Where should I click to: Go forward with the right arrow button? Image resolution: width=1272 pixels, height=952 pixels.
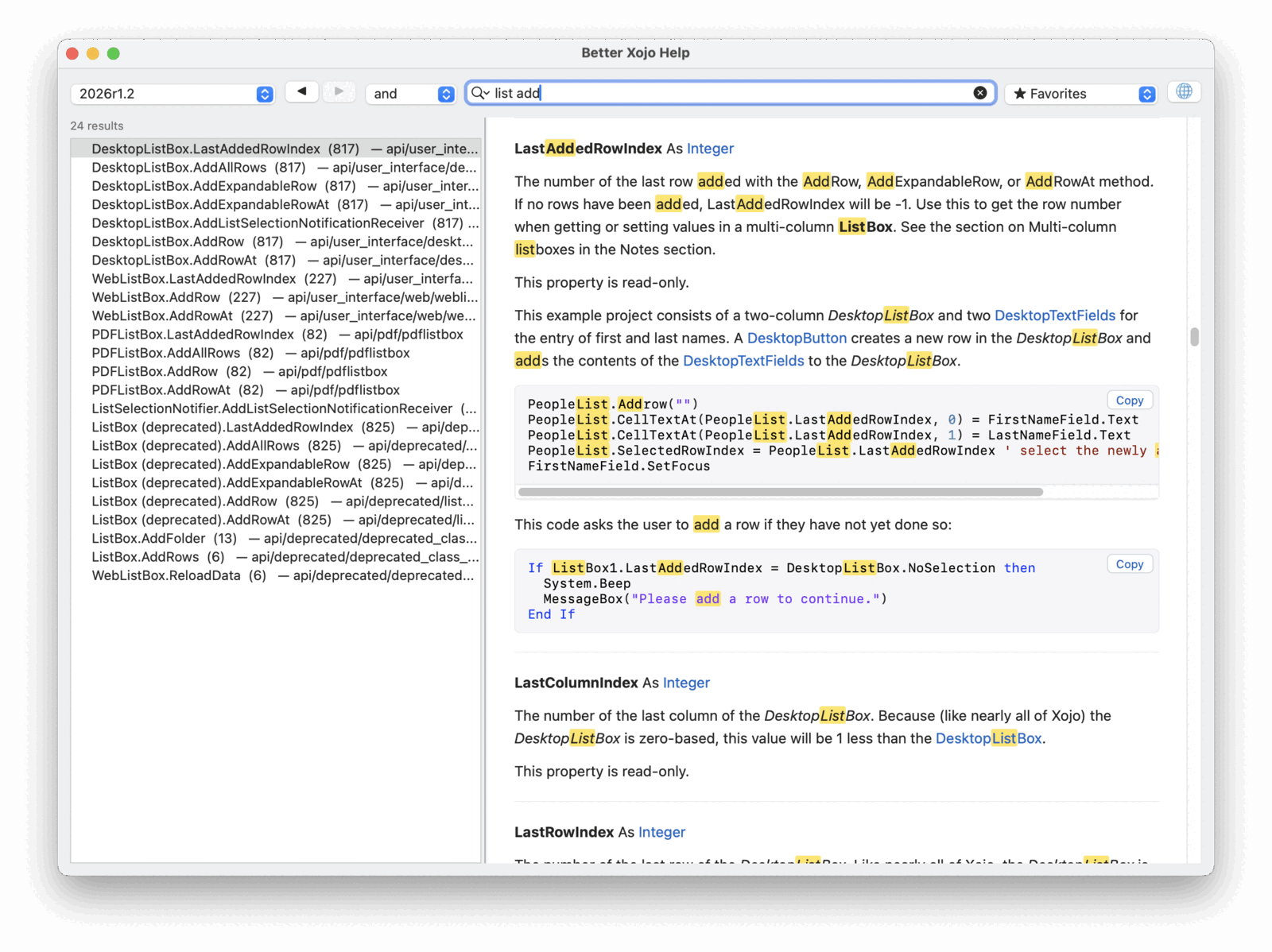339,92
